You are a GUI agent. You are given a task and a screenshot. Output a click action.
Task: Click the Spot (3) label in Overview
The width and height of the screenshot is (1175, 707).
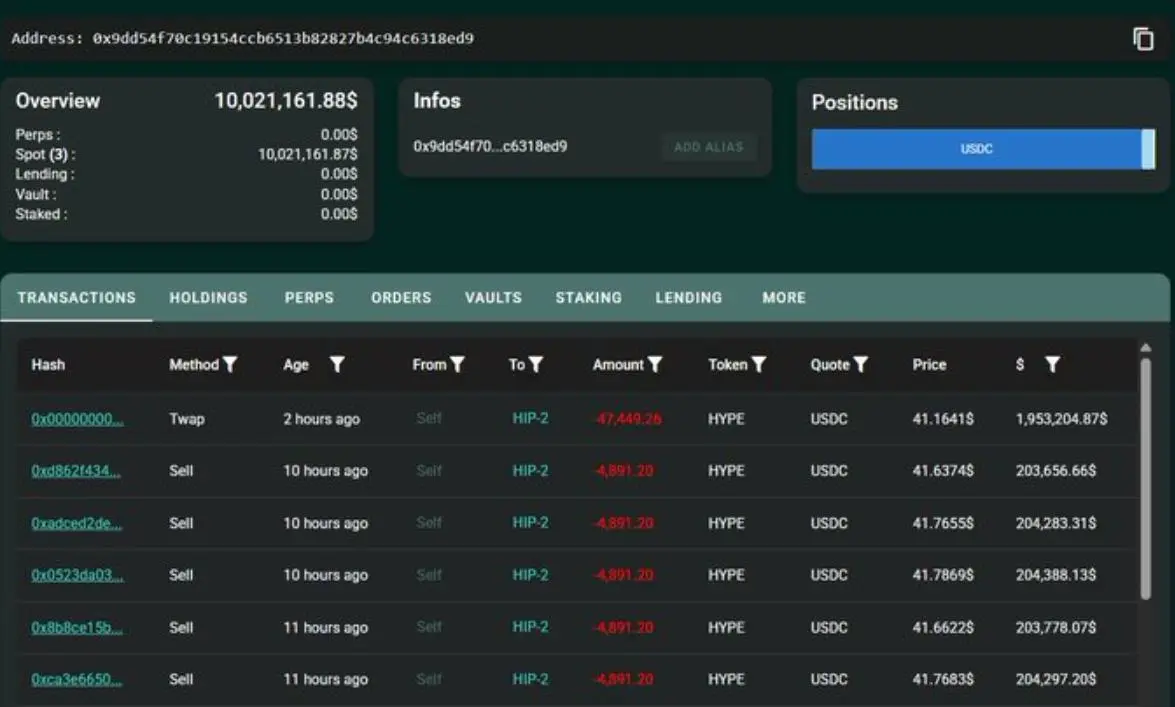[x=45, y=154]
